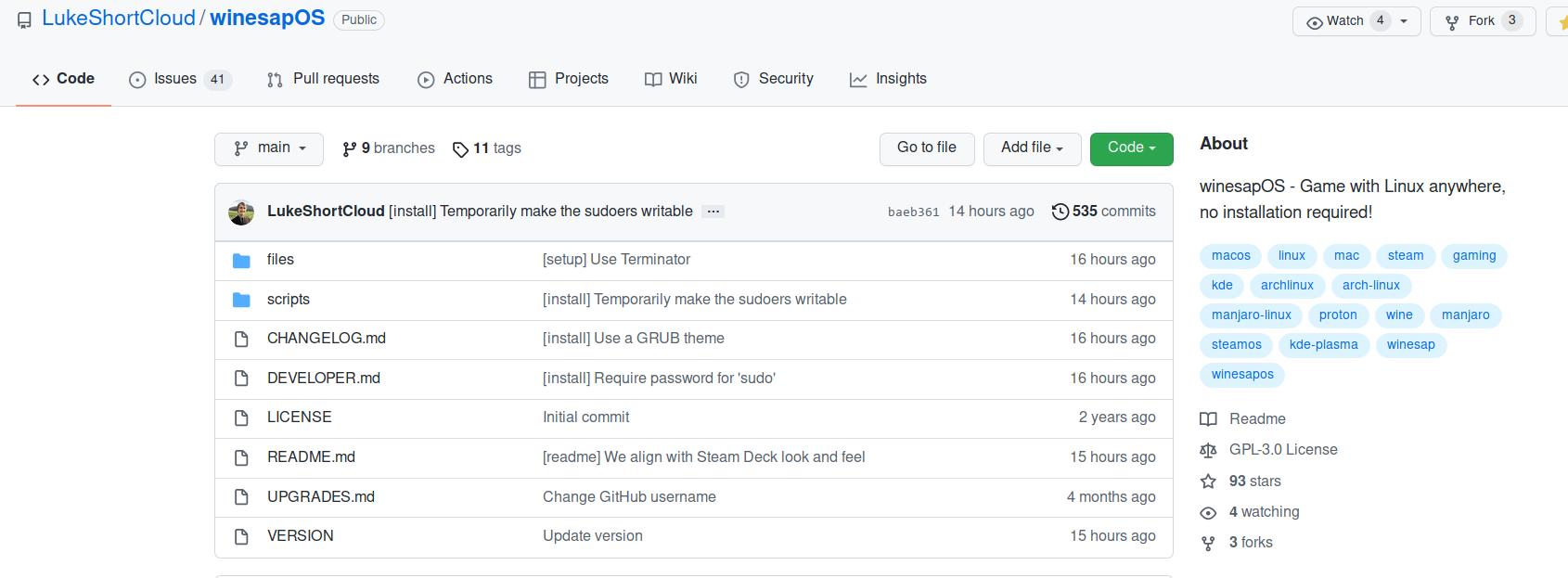The width and height of the screenshot is (1568, 578).
Task: Select the linux topic tag
Action: tap(1292, 256)
